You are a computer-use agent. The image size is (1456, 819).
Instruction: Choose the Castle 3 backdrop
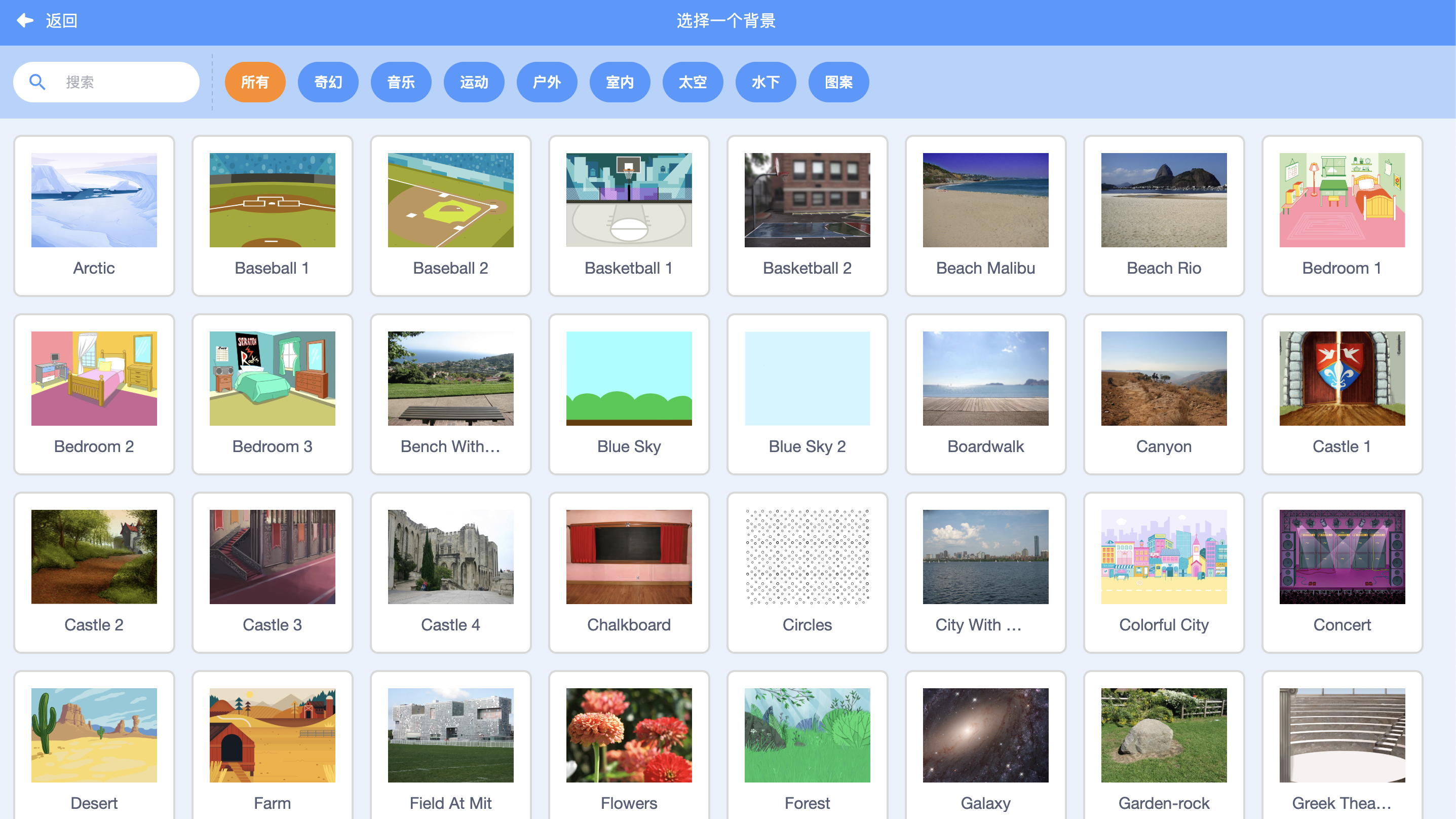[273, 572]
